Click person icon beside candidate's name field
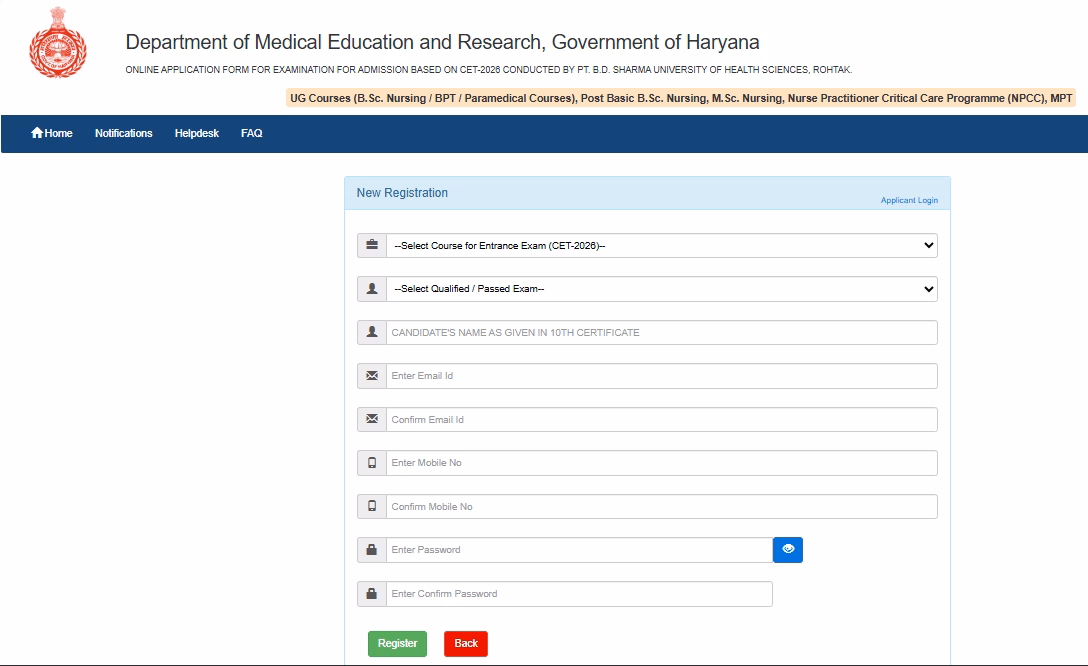The image size is (1088, 666). pos(372,332)
